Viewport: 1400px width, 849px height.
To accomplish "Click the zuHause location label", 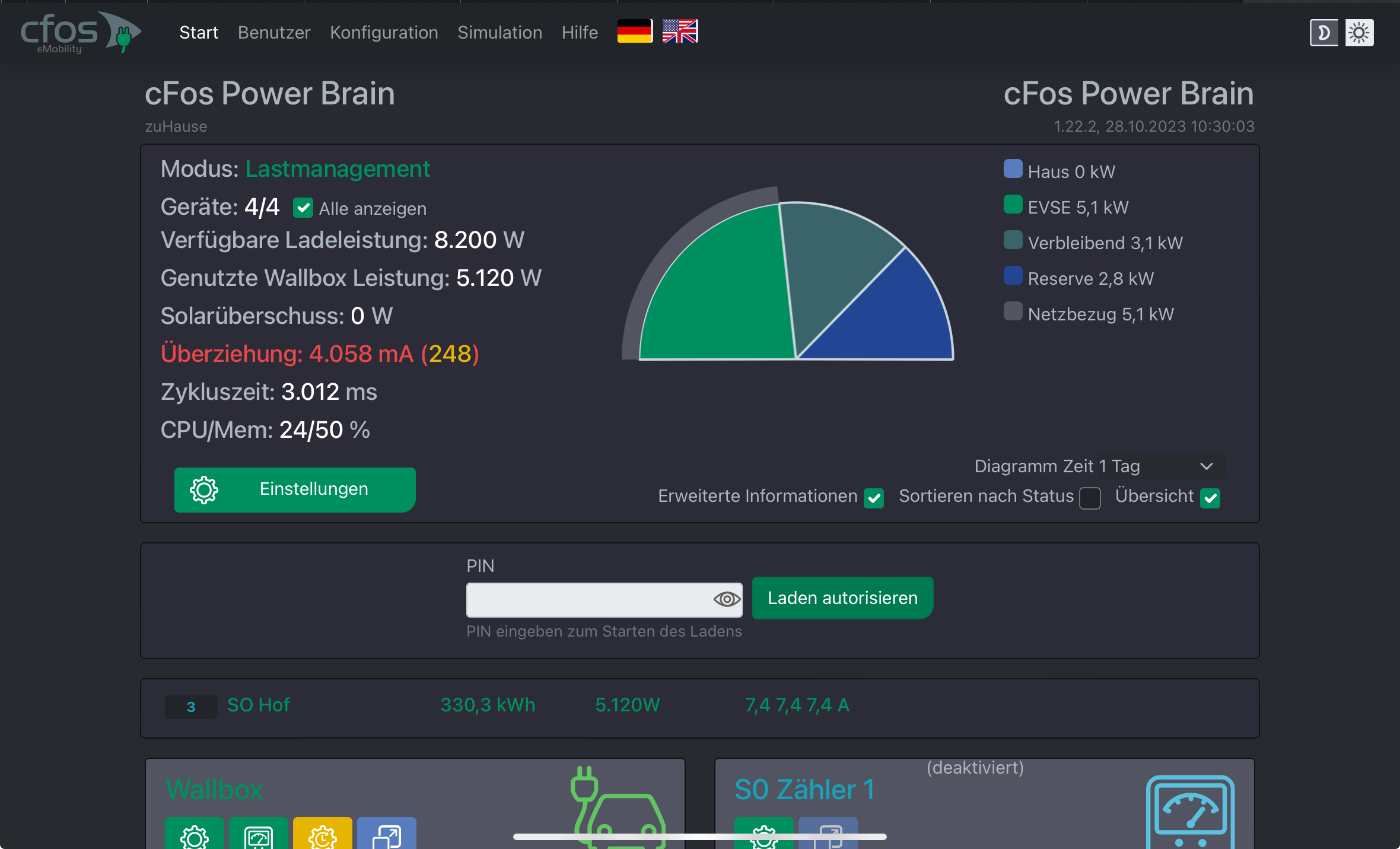I will [x=176, y=126].
